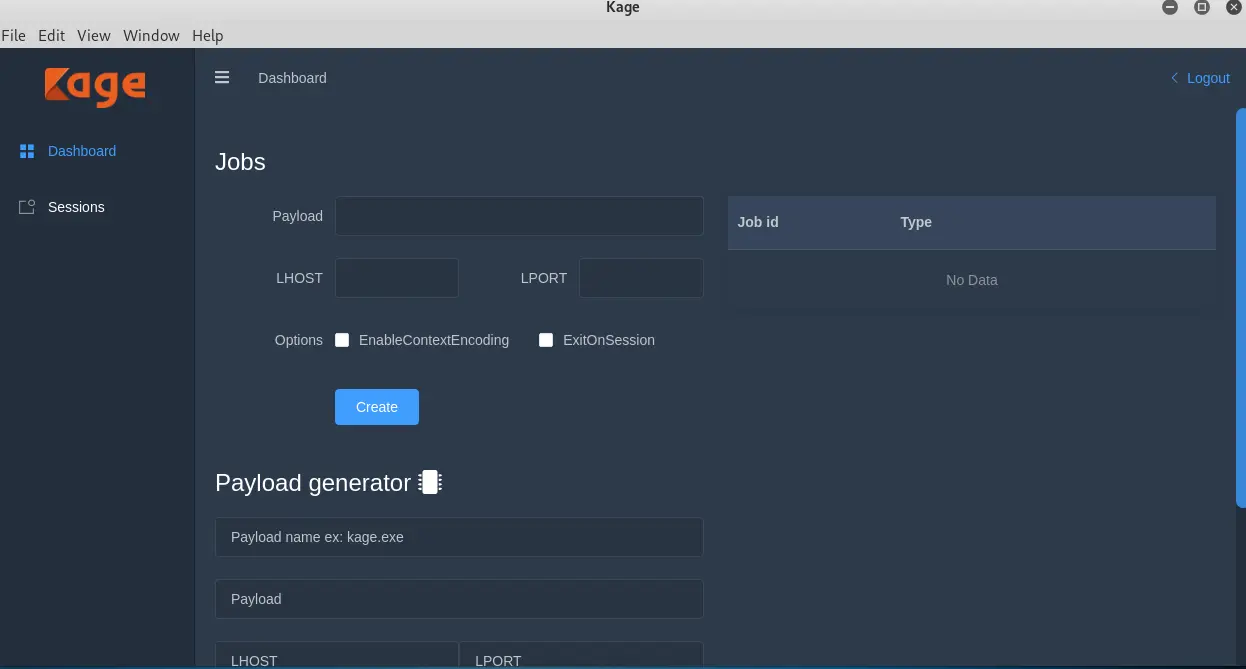
Task: Click the Payload generator LHOST field
Action: (x=337, y=655)
